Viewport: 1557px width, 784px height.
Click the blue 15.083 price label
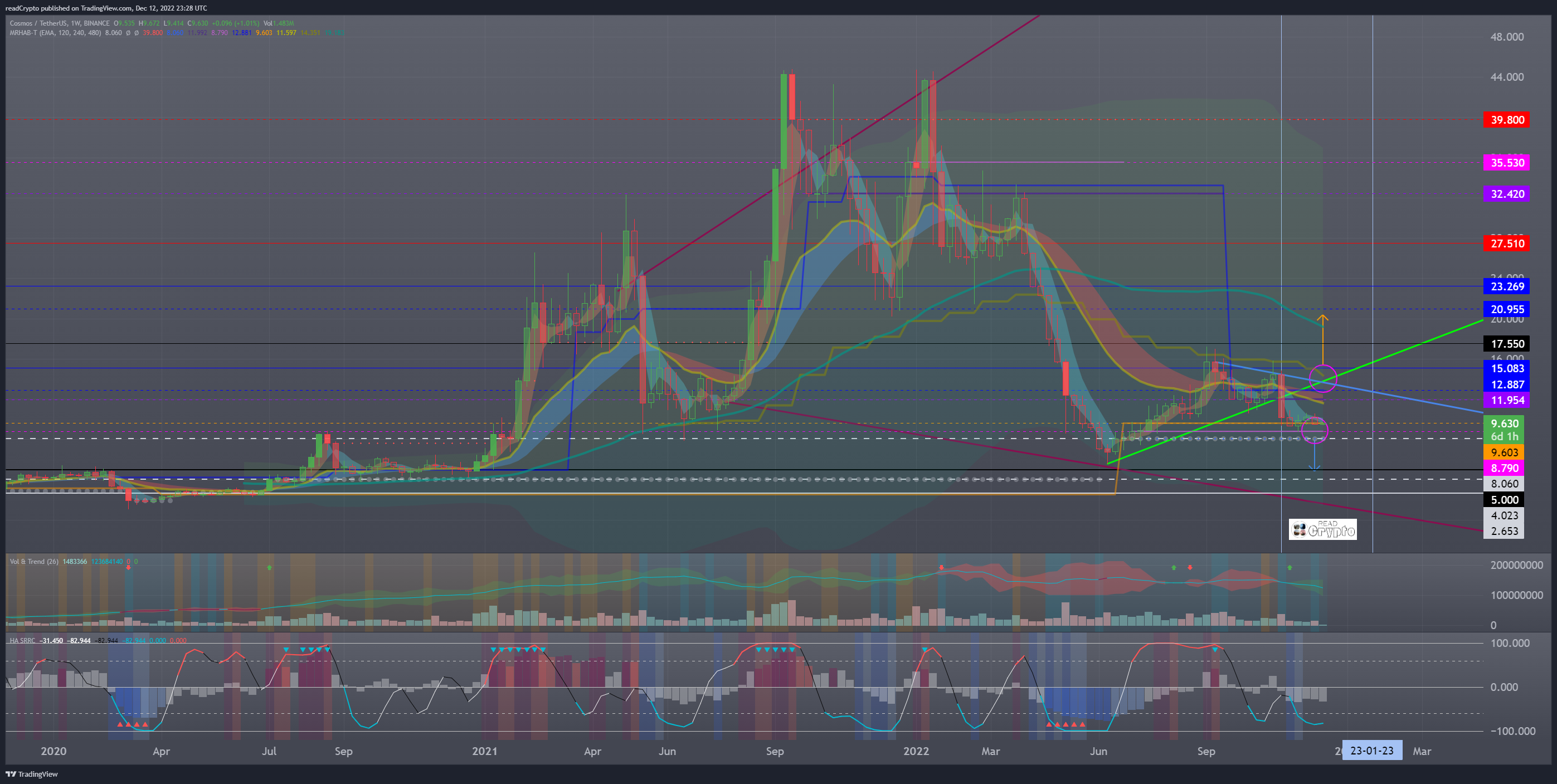[1506, 368]
